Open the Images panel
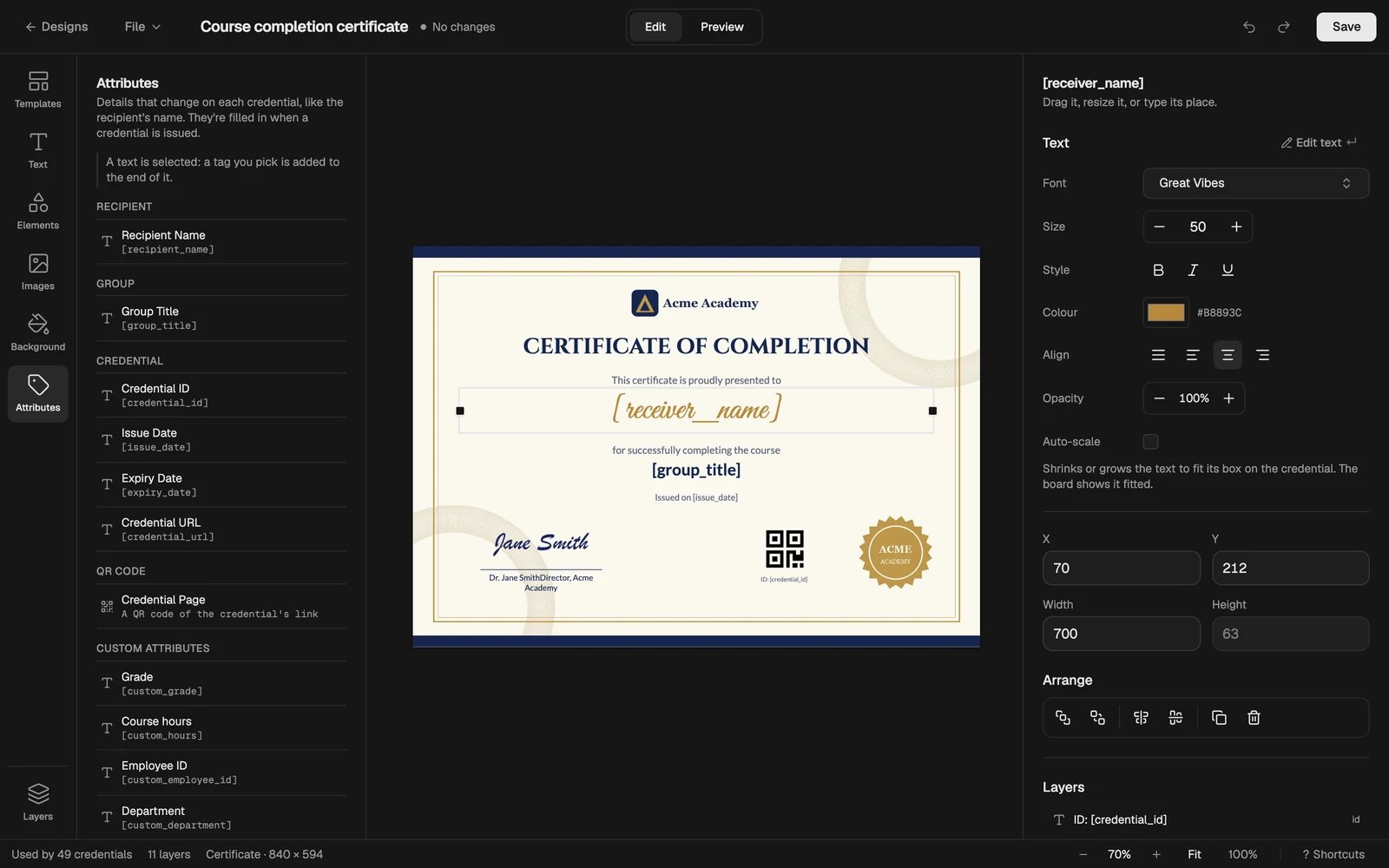 pos(38,272)
